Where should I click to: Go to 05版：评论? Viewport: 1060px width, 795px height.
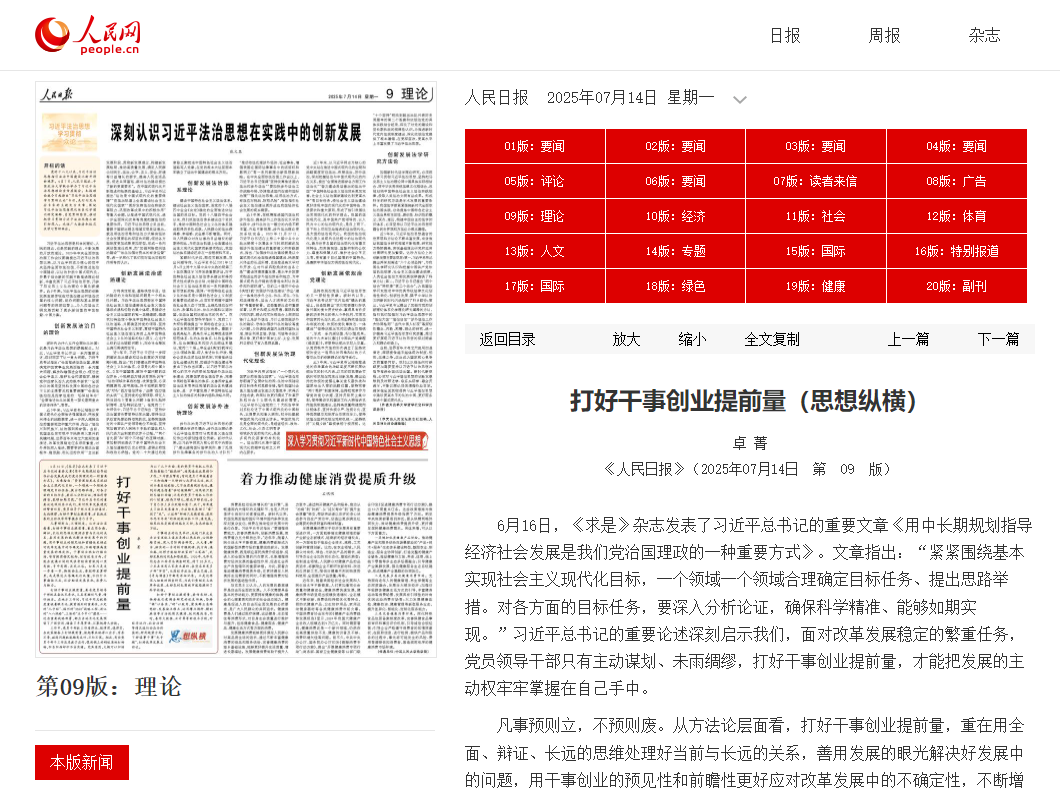coord(535,181)
